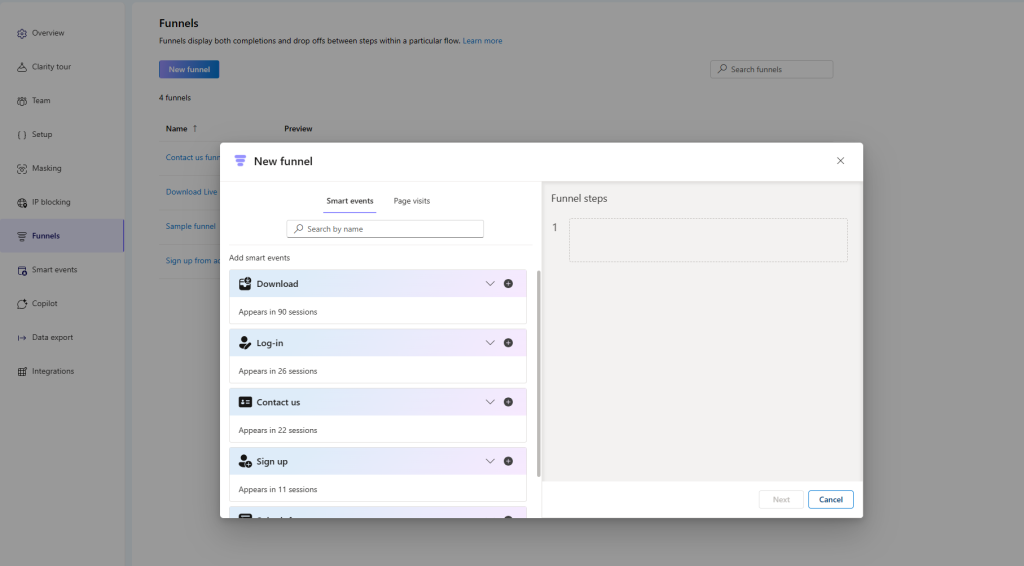This screenshot has height=566, width=1024.
Task: Sort funnels by Name arrow
Action: 195,129
